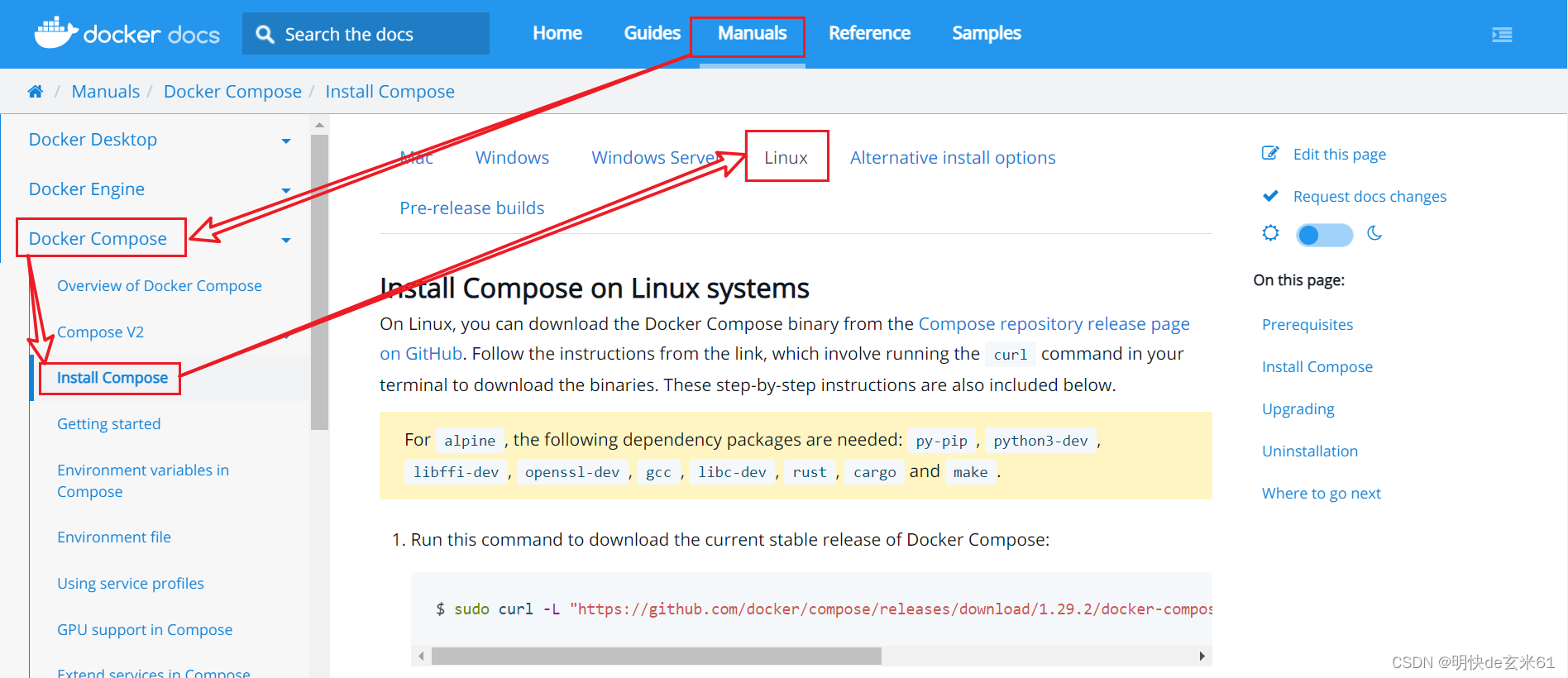
Task: Click the Manuals breadcrumb link
Action: pyautogui.click(x=105, y=92)
